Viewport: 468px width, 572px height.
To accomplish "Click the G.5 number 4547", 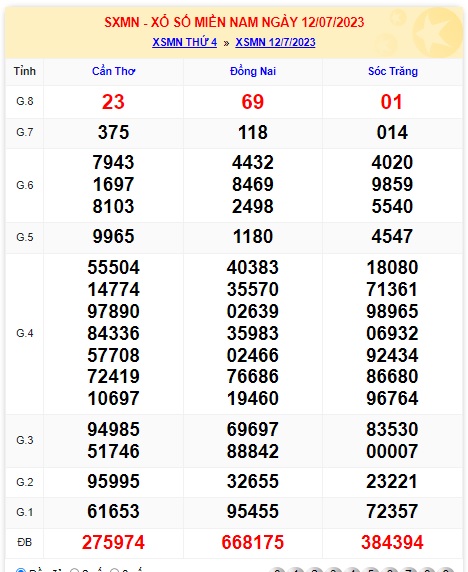I will click(x=392, y=236).
